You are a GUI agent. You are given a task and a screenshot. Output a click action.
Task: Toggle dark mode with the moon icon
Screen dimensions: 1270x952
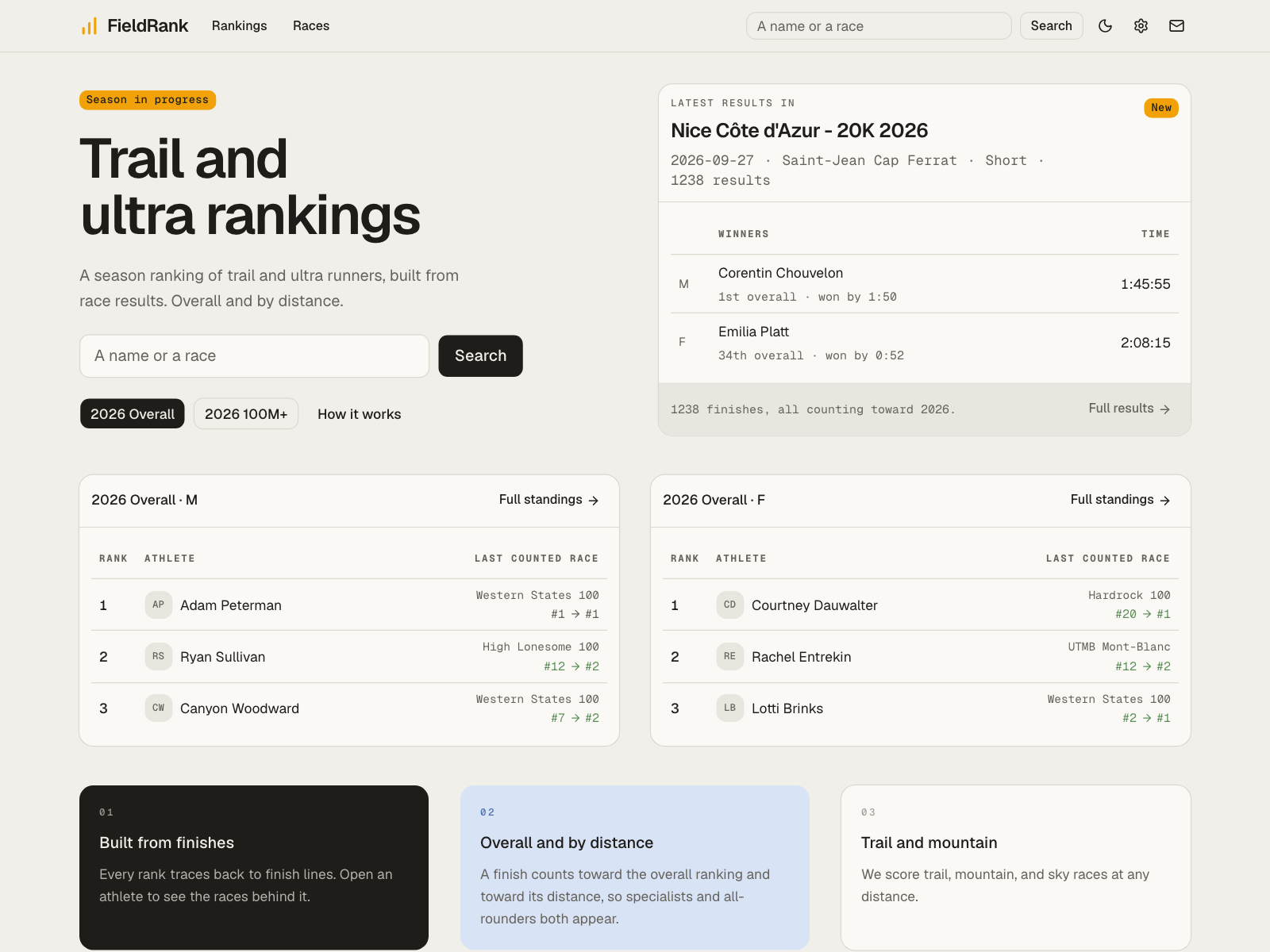coord(1105,26)
